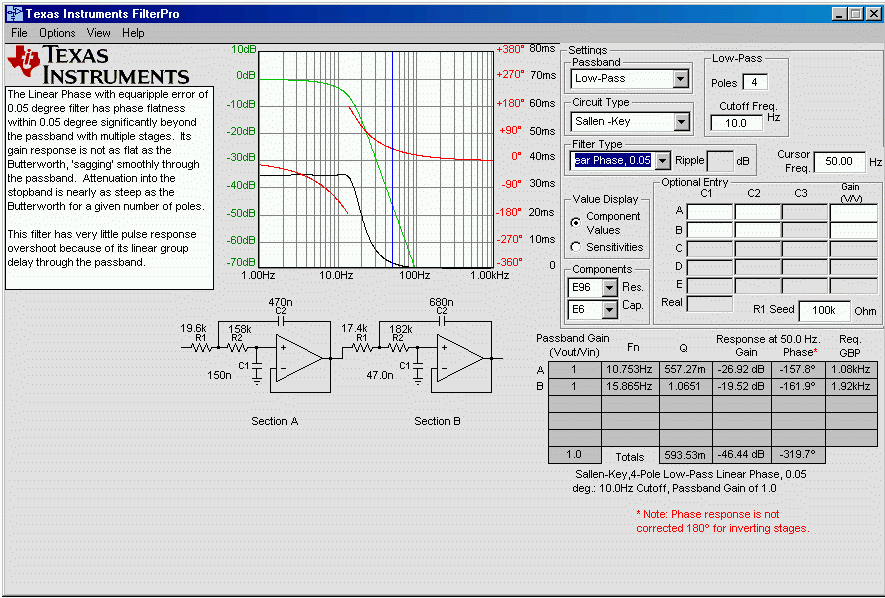The width and height of the screenshot is (885, 598).
Task: Click the Totals phase cell -319.7°
Action: 798,455
